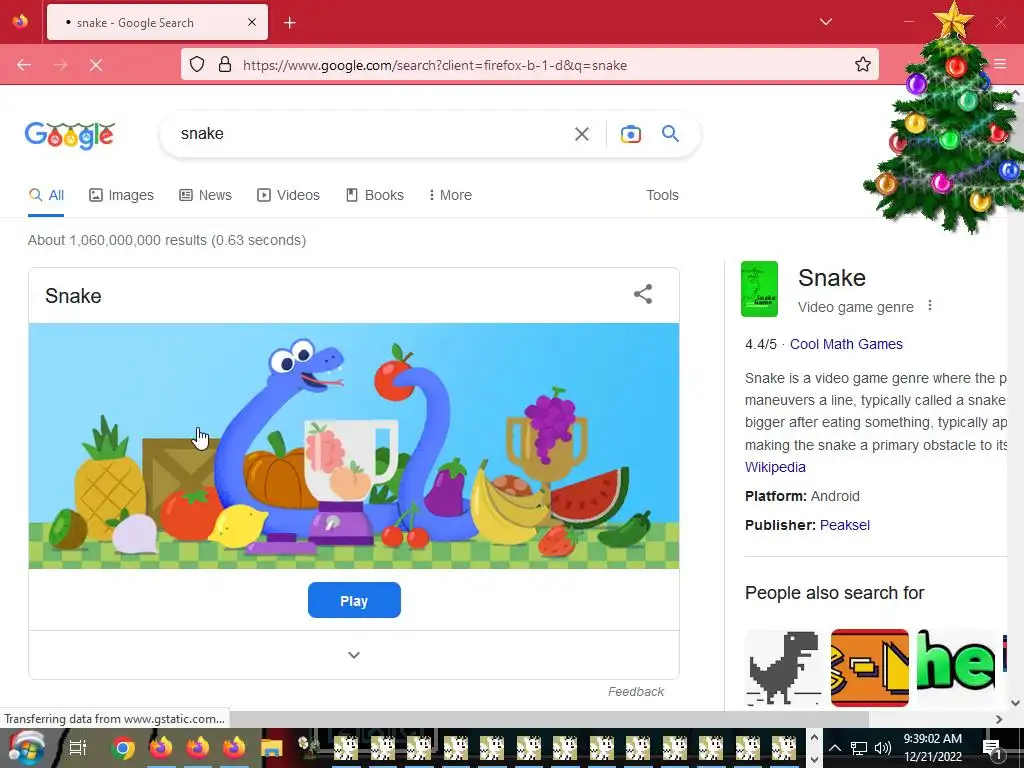Click the 'People also search for' heading
Image resolution: width=1024 pixels, height=768 pixels.
[835, 593]
